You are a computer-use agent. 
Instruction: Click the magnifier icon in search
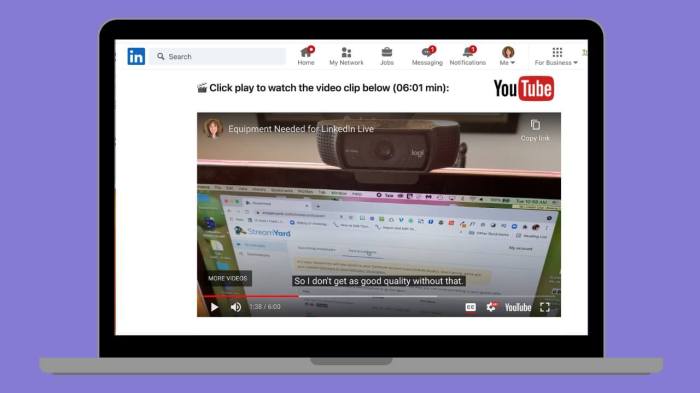[x=161, y=56]
